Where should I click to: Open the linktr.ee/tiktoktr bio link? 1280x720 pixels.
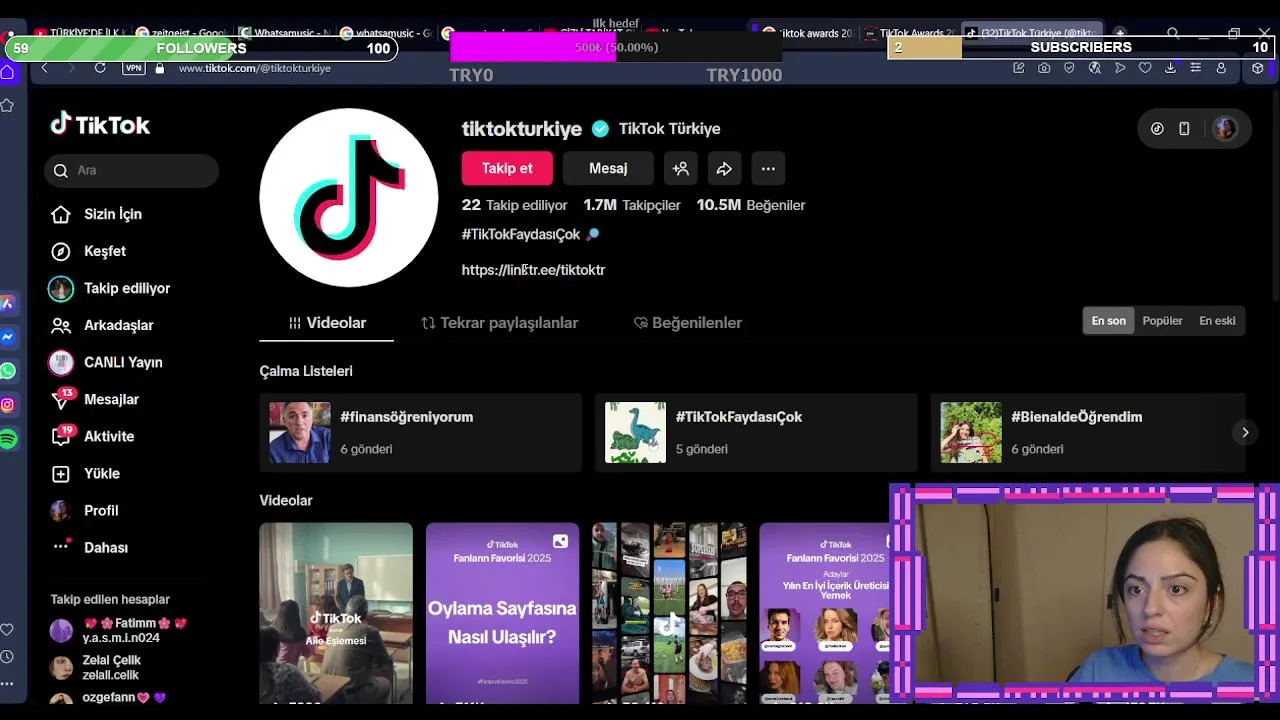pos(533,270)
